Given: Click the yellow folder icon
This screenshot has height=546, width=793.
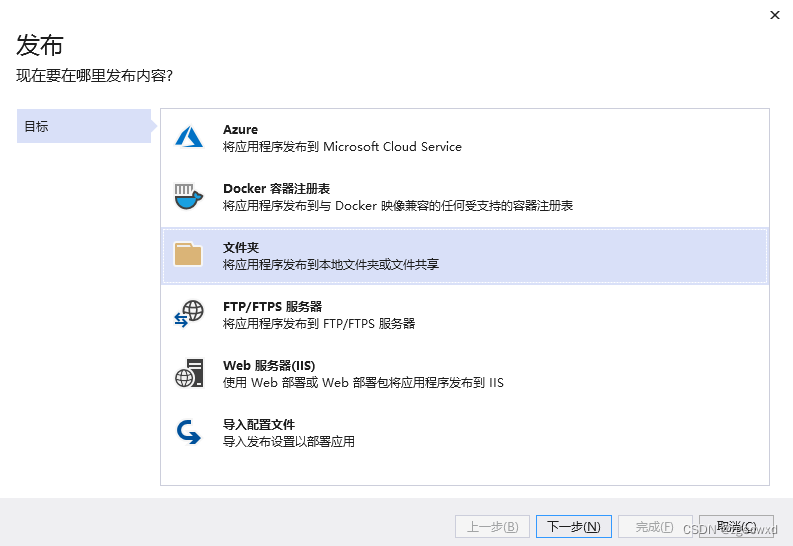Looking at the screenshot, I should coord(189,255).
